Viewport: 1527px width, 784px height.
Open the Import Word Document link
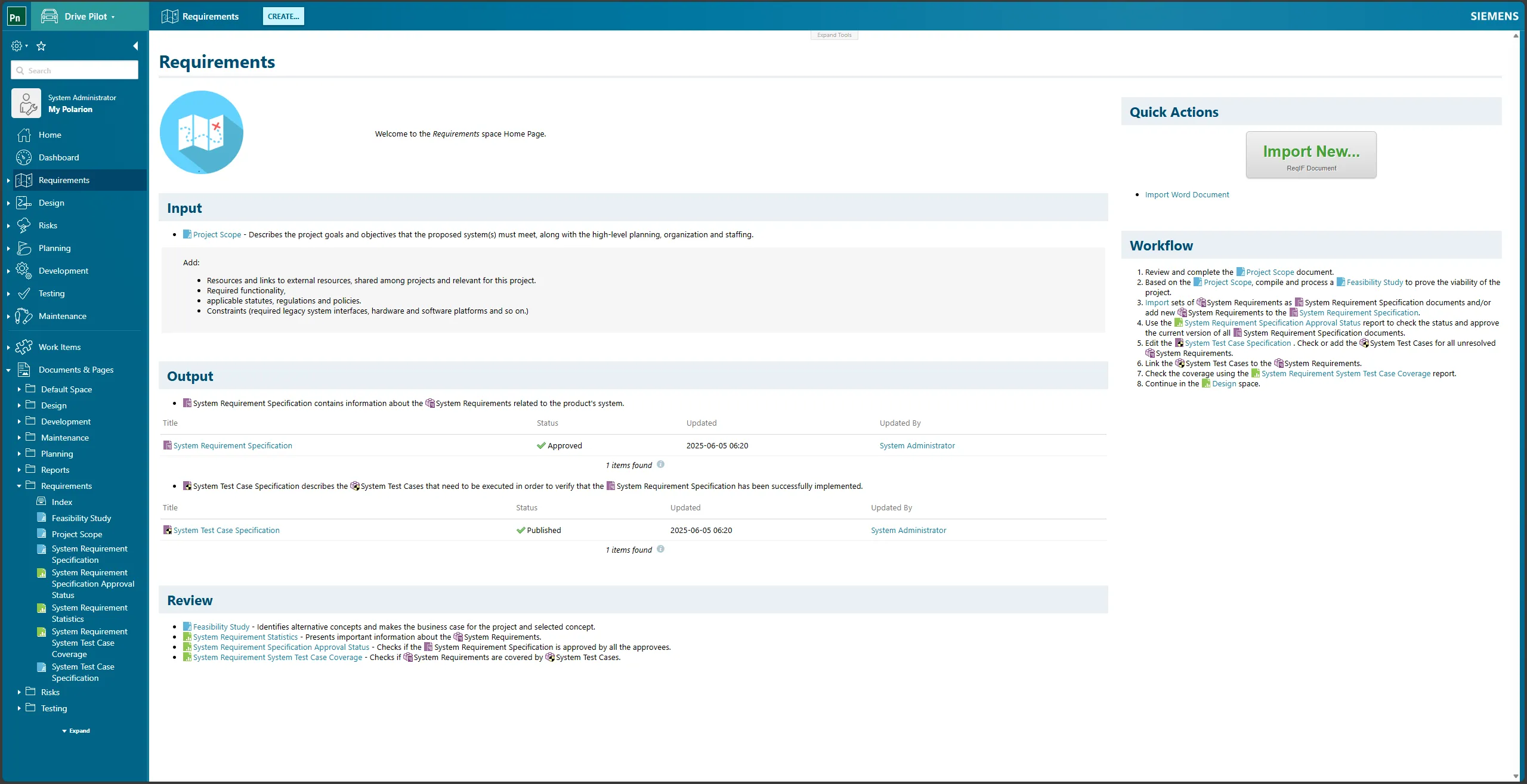tap(1186, 194)
